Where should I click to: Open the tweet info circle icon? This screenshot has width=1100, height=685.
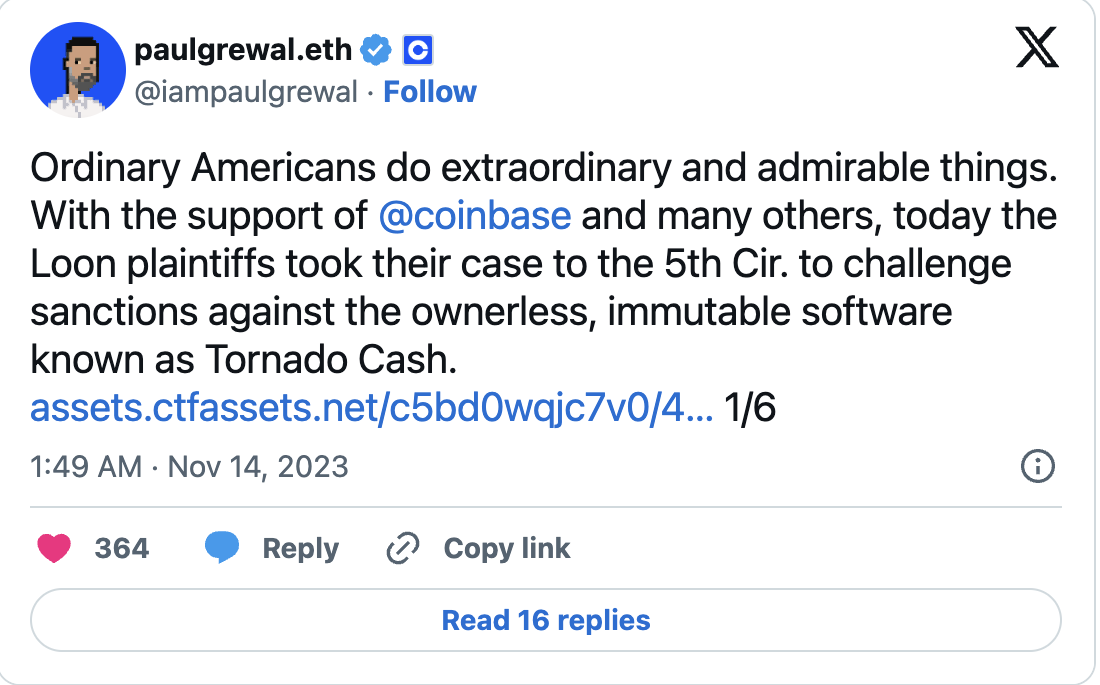coord(1037,466)
